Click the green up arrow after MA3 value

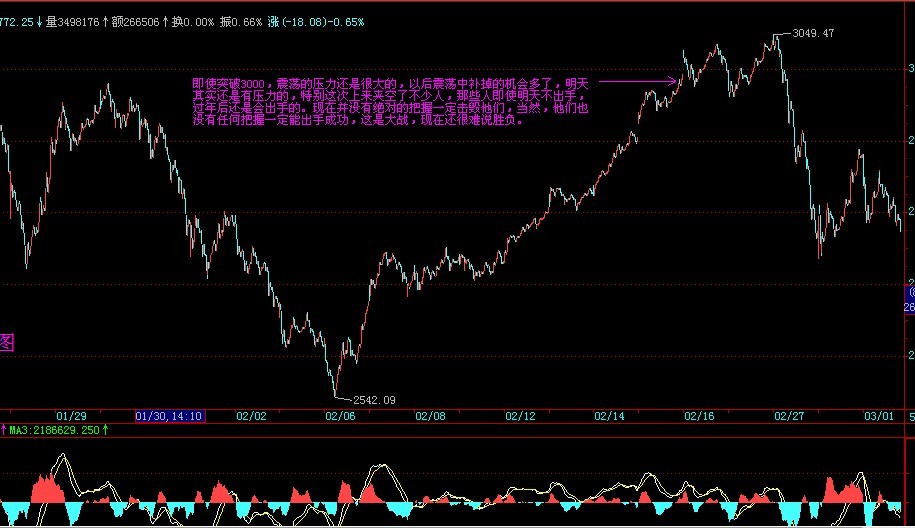(106, 429)
